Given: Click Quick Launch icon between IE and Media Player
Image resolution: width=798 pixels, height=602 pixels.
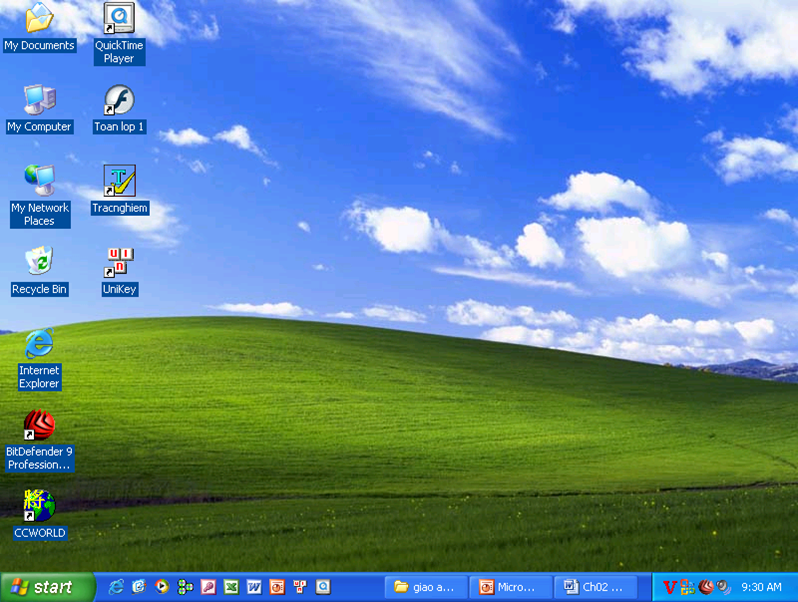Looking at the screenshot, I should pyautogui.click(x=139, y=587).
